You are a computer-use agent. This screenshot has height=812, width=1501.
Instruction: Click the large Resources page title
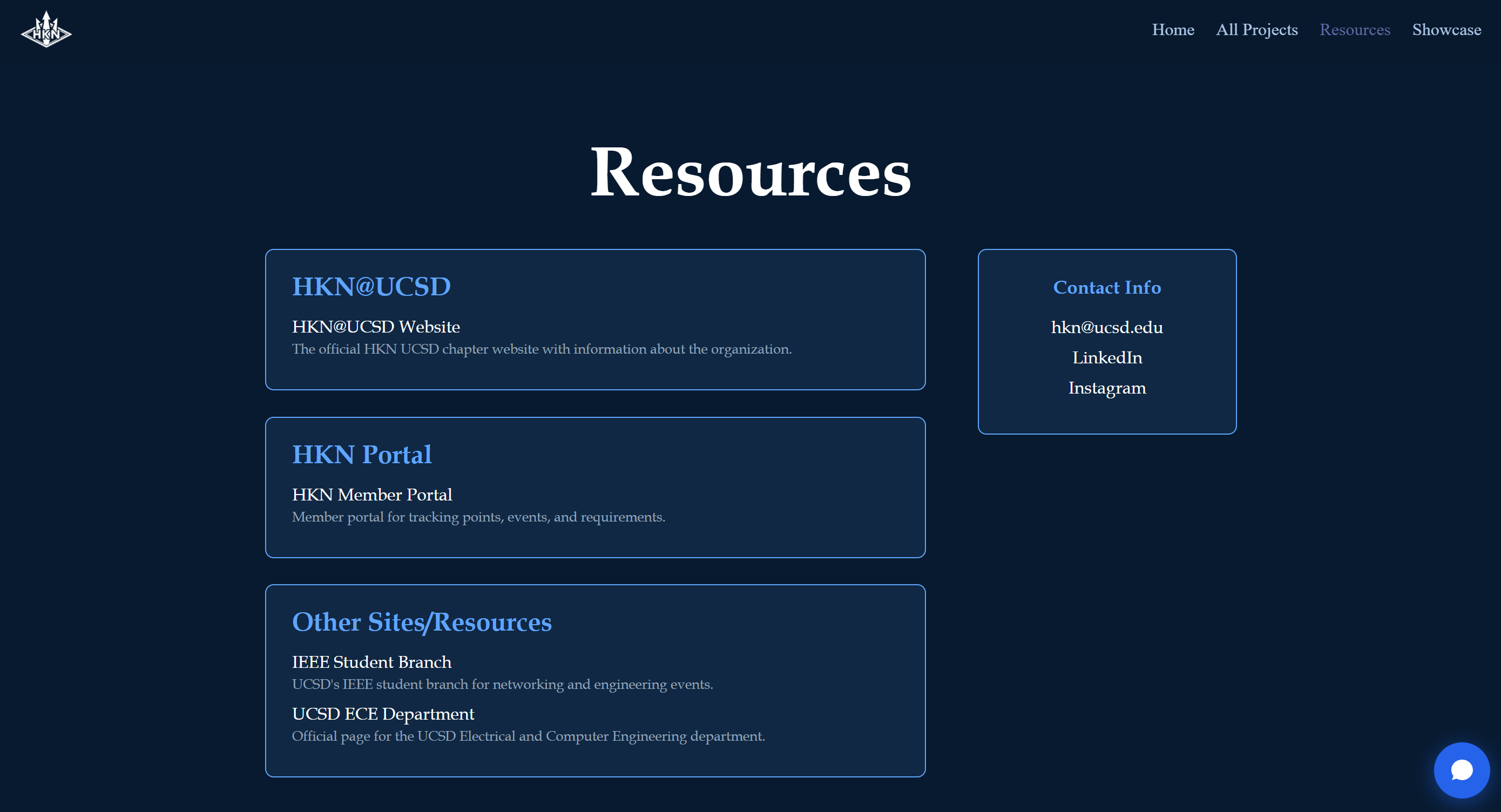point(750,172)
